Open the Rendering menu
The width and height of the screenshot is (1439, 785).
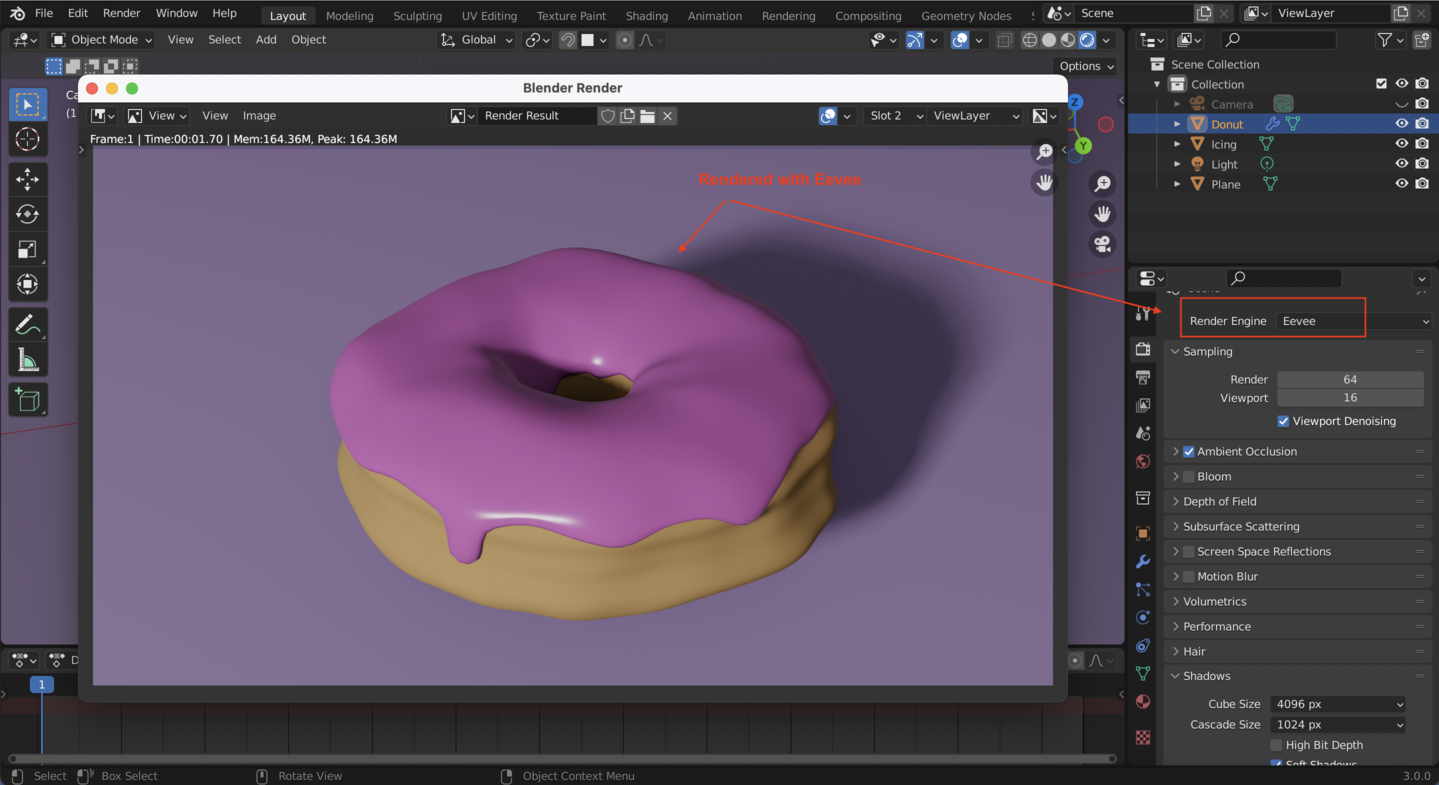coord(788,15)
